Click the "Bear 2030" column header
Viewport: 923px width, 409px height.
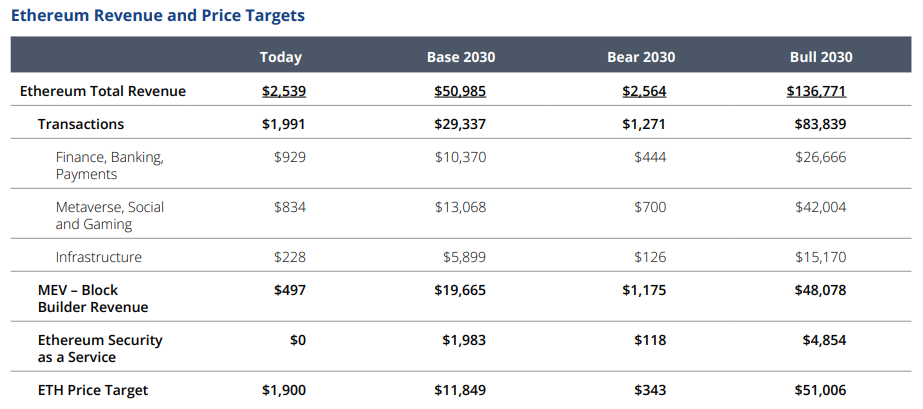tap(641, 57)
